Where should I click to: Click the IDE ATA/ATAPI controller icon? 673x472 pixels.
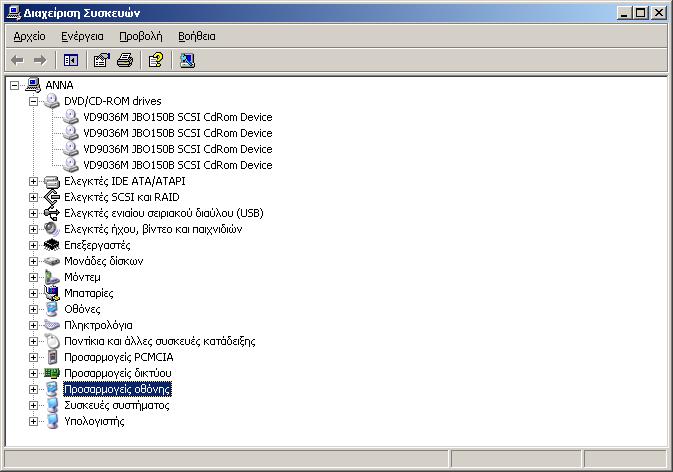click(x=52, y=182)
